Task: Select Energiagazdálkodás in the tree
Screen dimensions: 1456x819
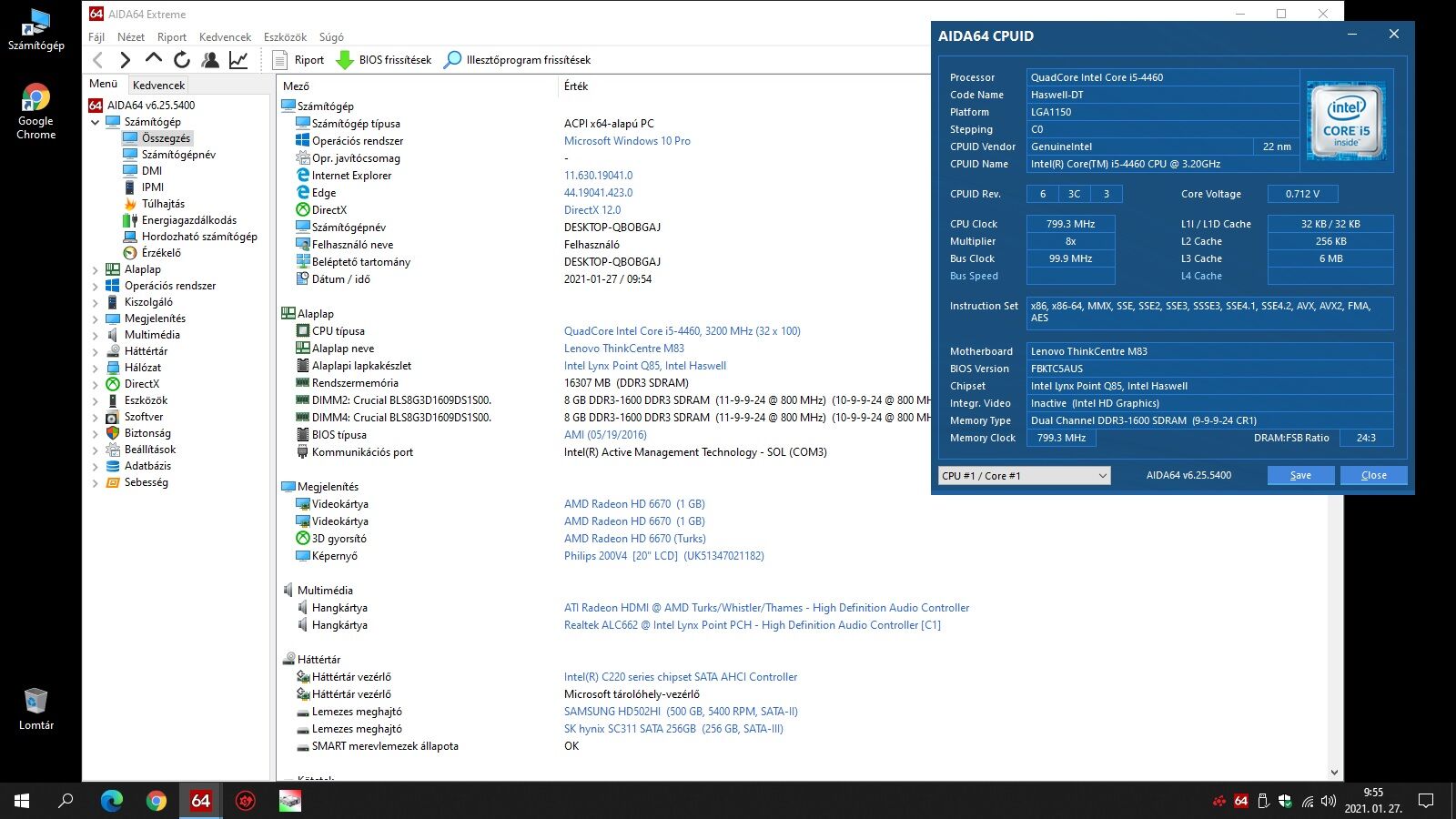Action: coord(189,220)
